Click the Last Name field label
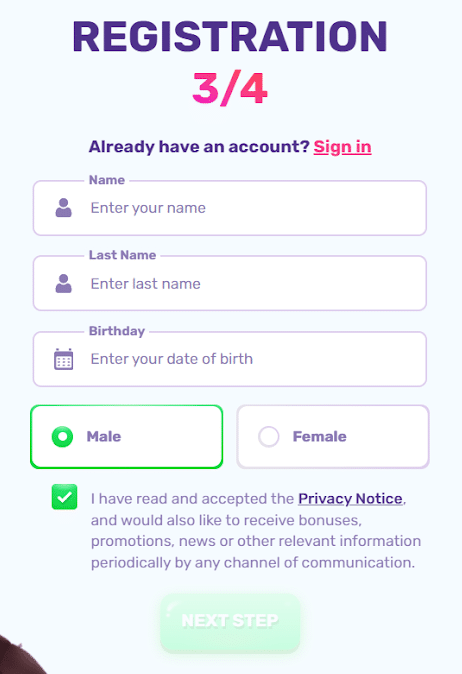Image resolution: width=462 pixels, height=674 pixels. 122,255
